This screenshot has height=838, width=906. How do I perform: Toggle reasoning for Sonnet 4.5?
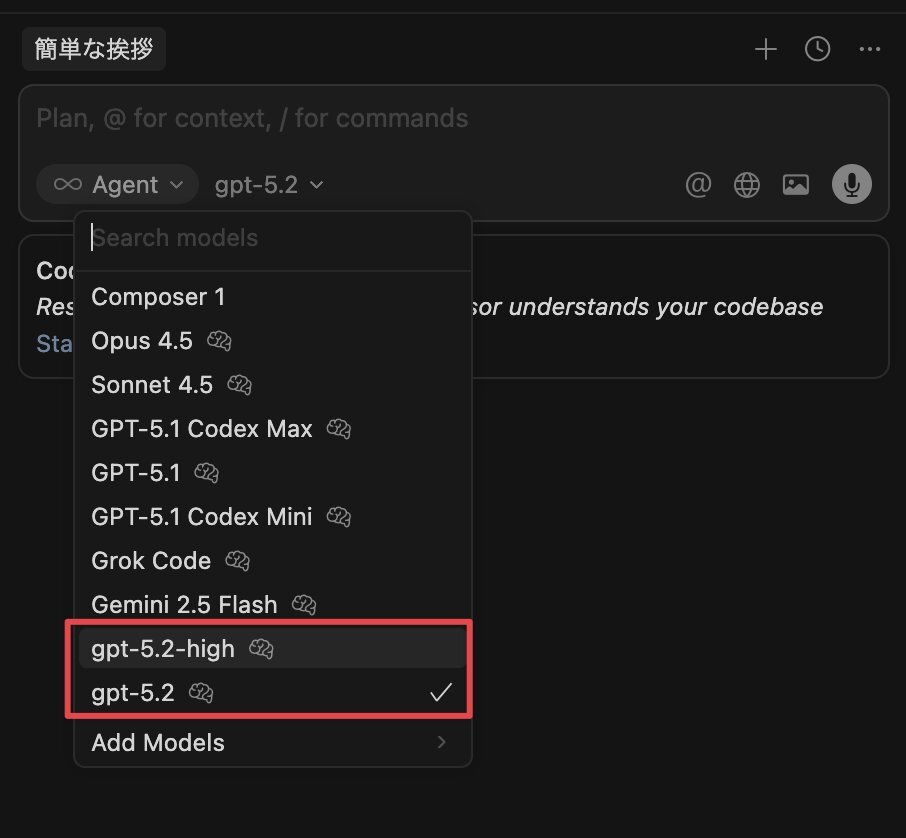238,385
